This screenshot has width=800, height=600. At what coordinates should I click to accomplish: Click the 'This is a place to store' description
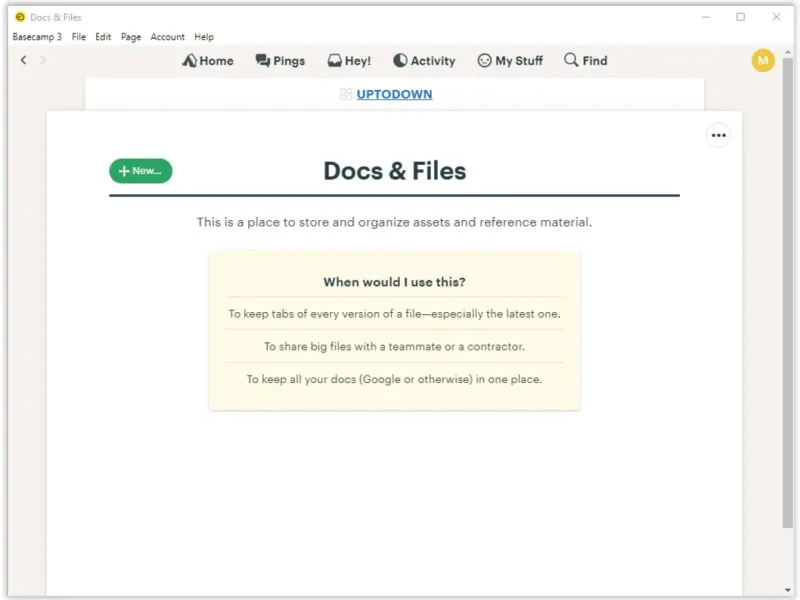[x=394, y=222]
